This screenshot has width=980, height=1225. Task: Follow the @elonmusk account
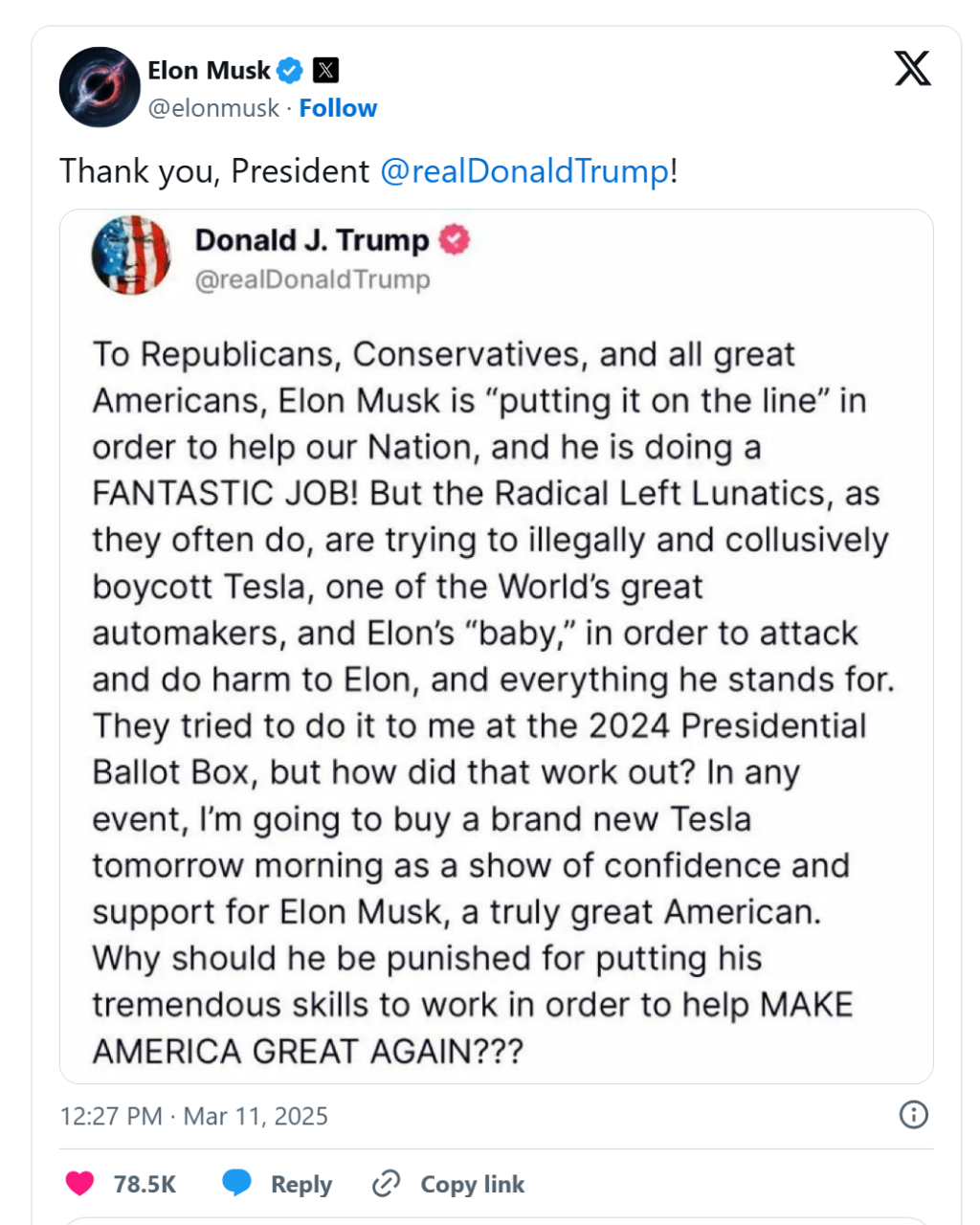(x=338, y=108)
